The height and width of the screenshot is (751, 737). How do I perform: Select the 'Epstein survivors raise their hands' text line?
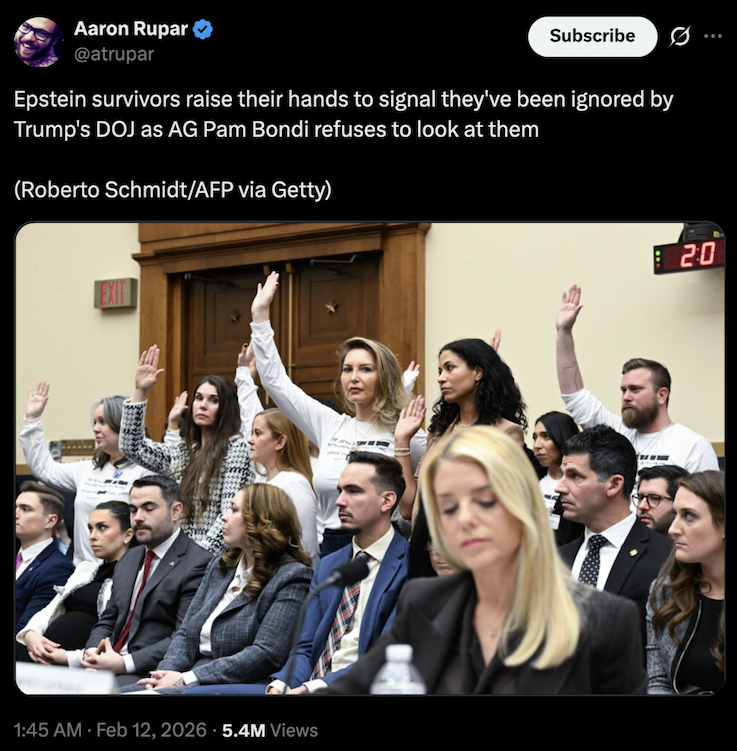(x=343, y=100)
